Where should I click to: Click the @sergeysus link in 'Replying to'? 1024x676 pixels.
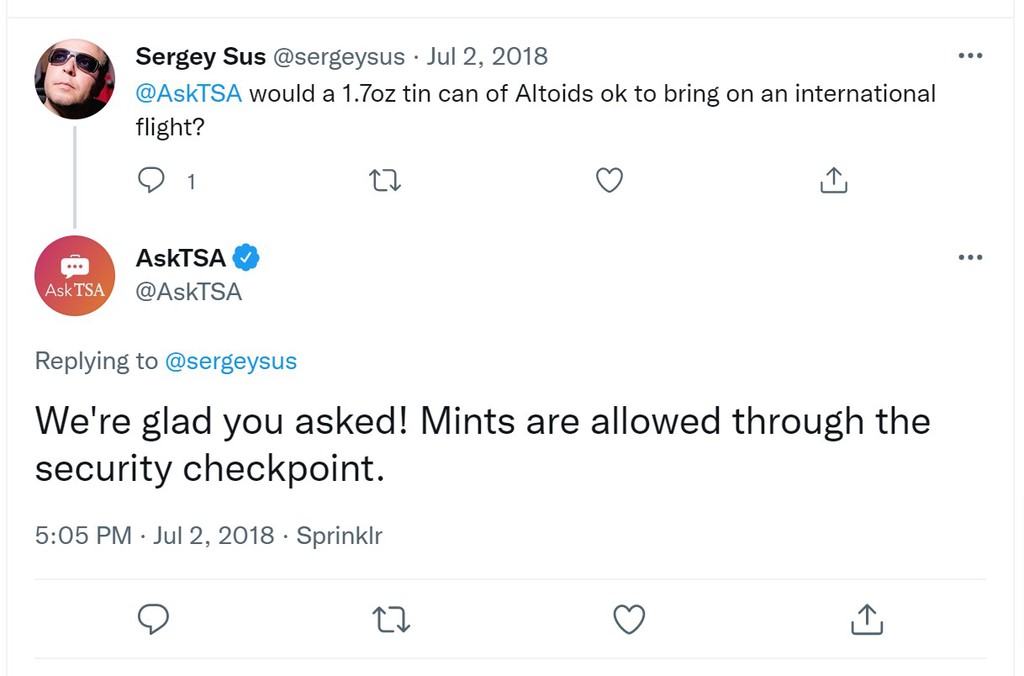coord(231,361)
